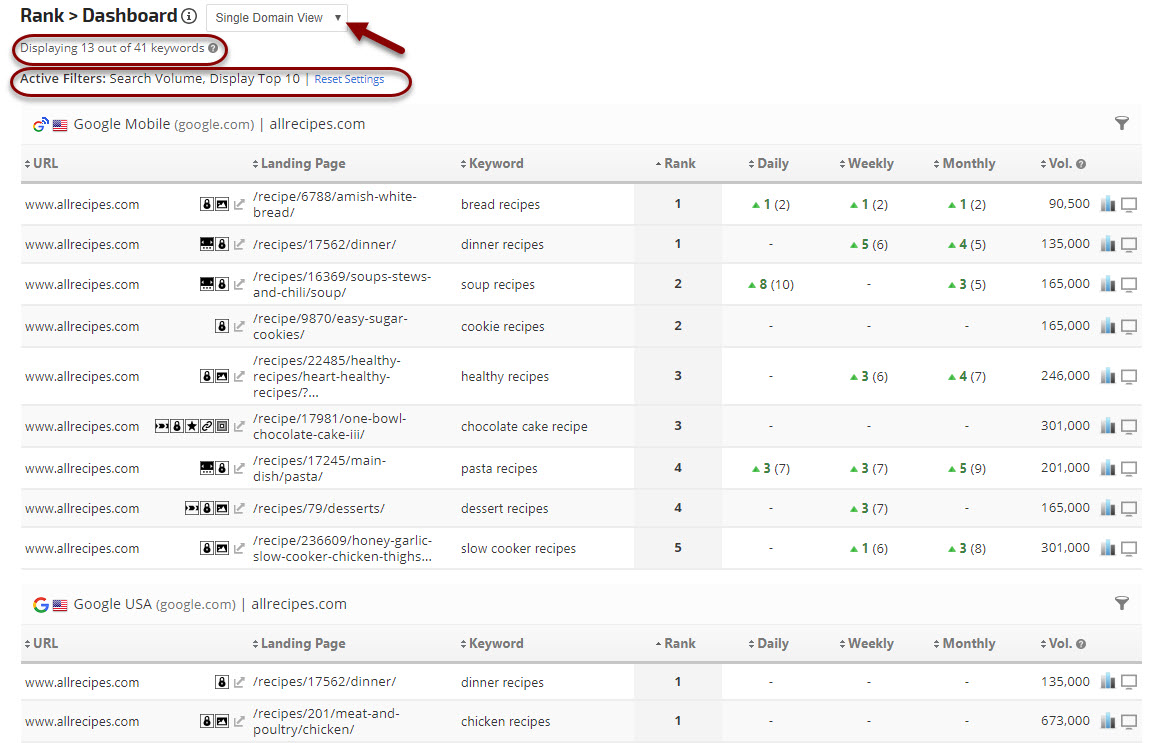
Task: Sort Google Mobile table by Monthly
Action: point(964,163)
